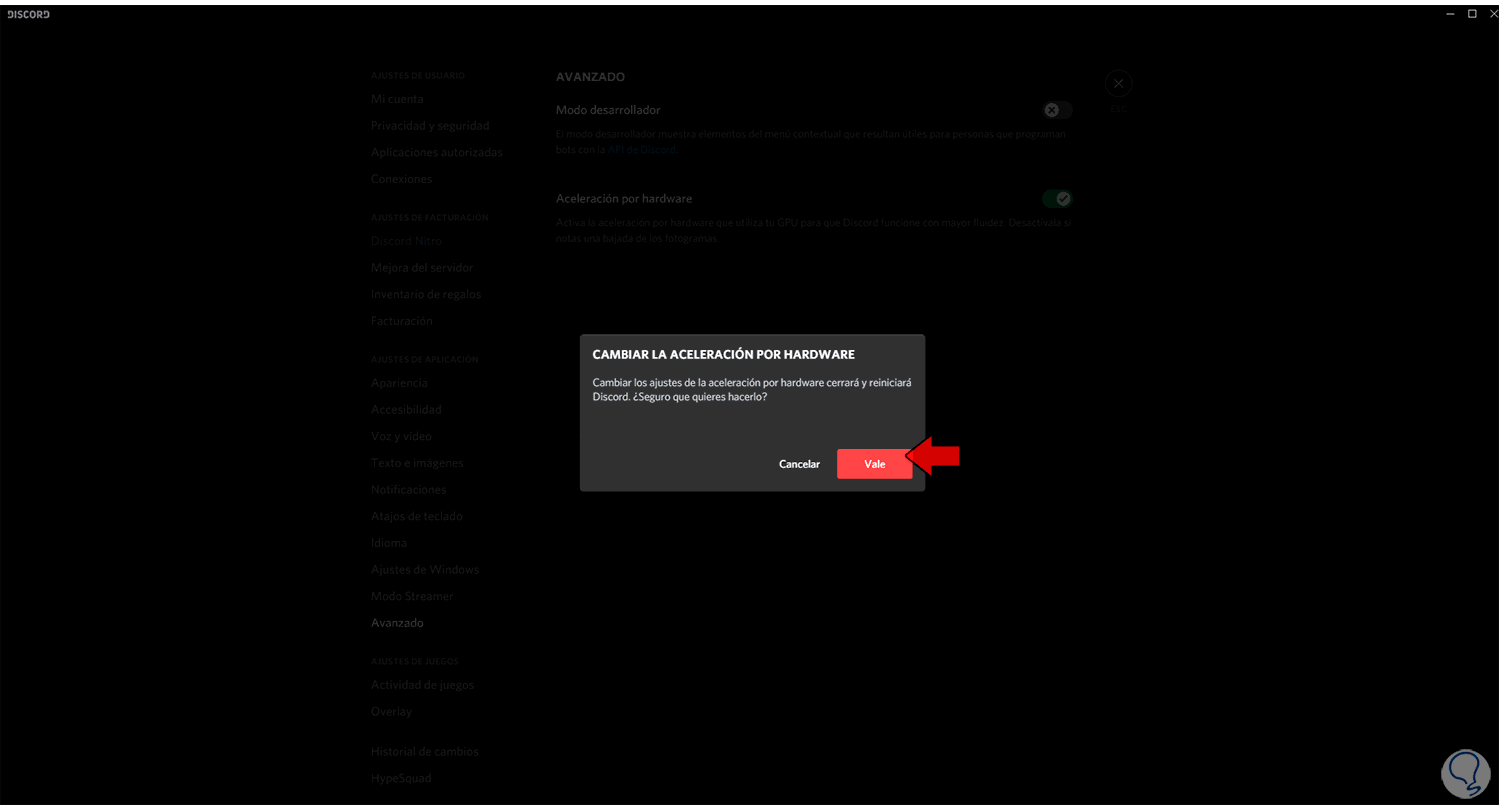Open the Facturación settings page
Screen dimensions: 1500x810
point(401,321)
